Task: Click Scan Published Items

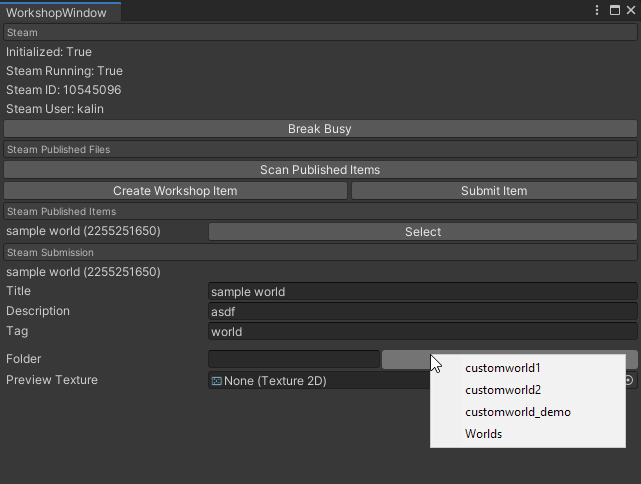Action: tap(320, 170)
